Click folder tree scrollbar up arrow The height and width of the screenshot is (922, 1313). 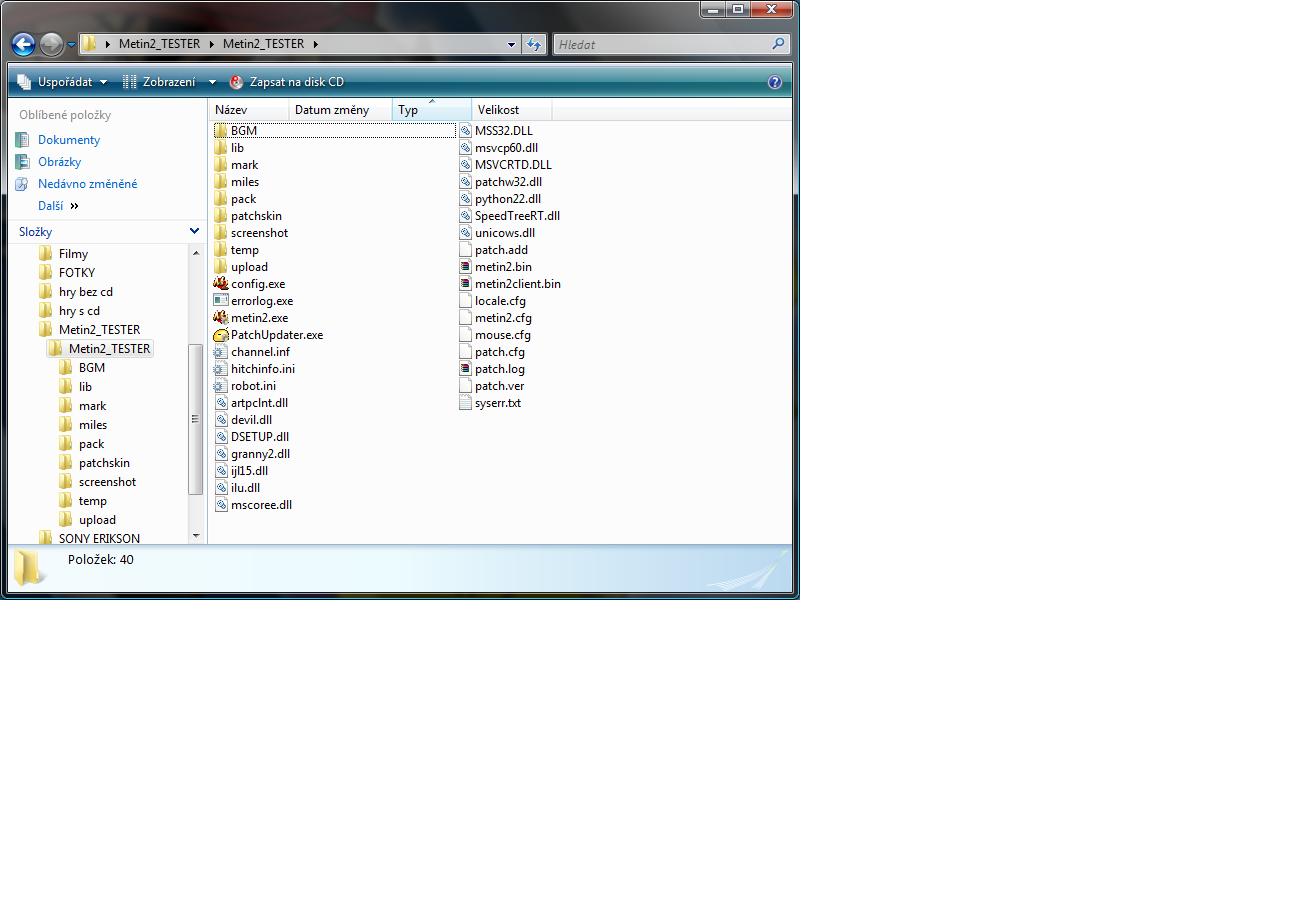(x=196, y=252)
